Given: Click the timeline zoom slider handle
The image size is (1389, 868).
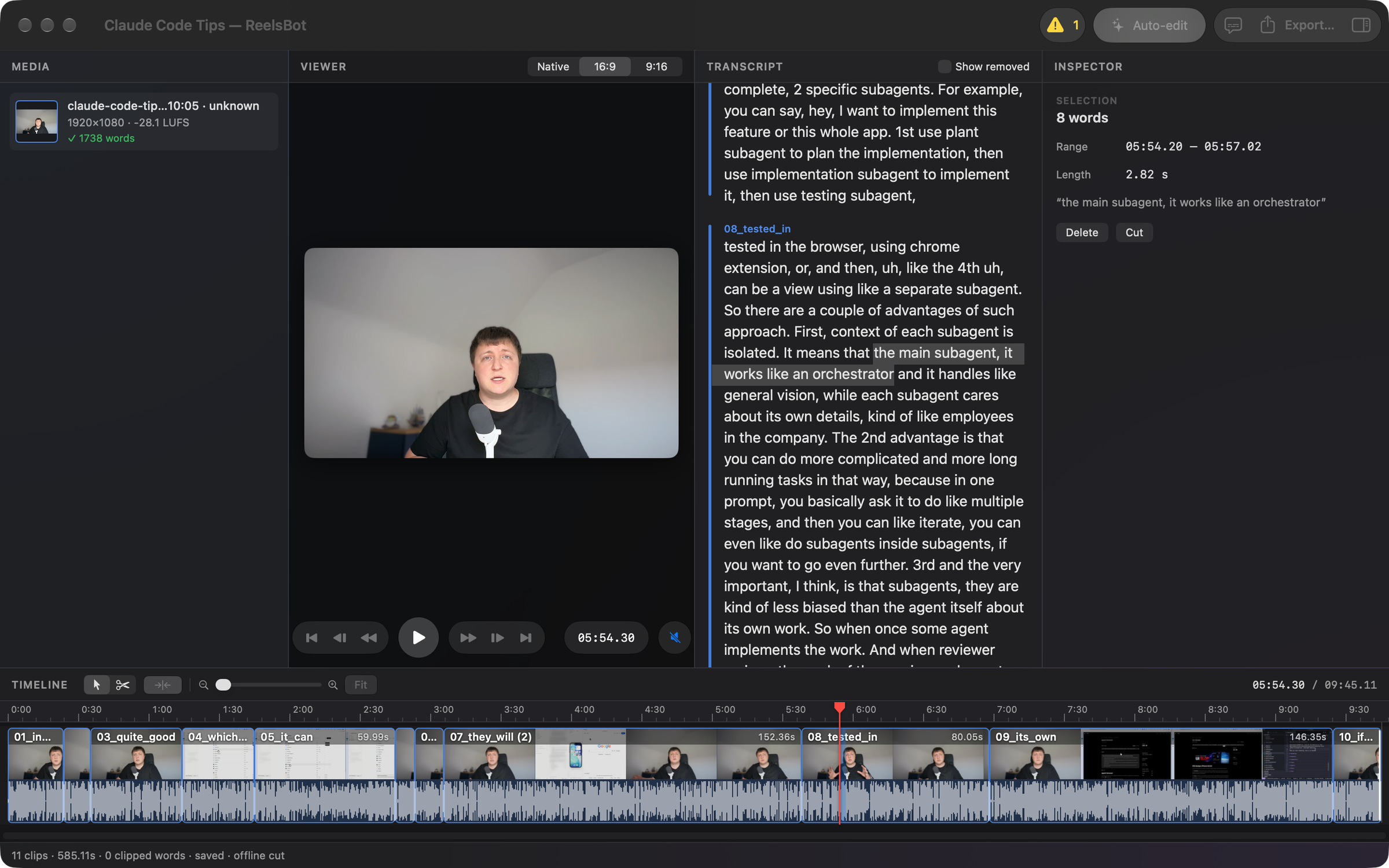Looking at the screenshot, I should [223, 685].
